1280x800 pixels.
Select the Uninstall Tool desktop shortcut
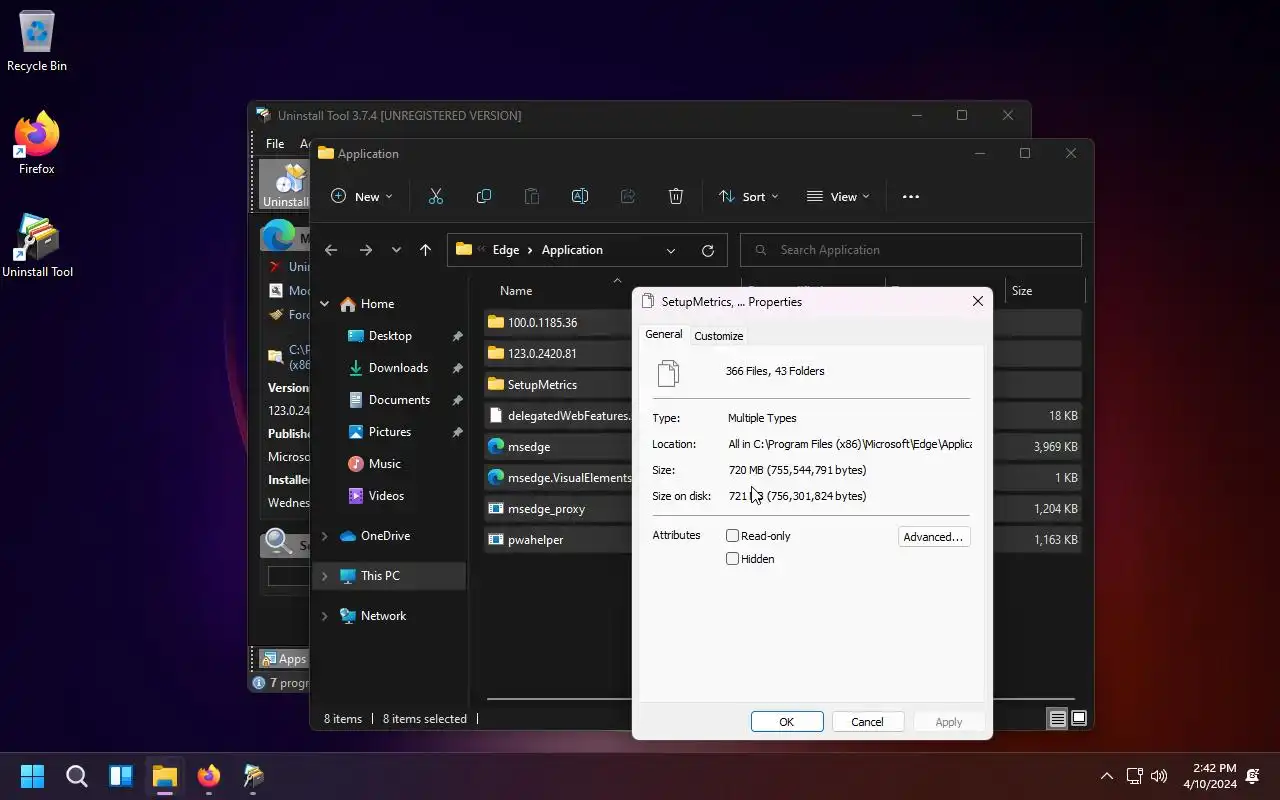[x=37, y=246]
